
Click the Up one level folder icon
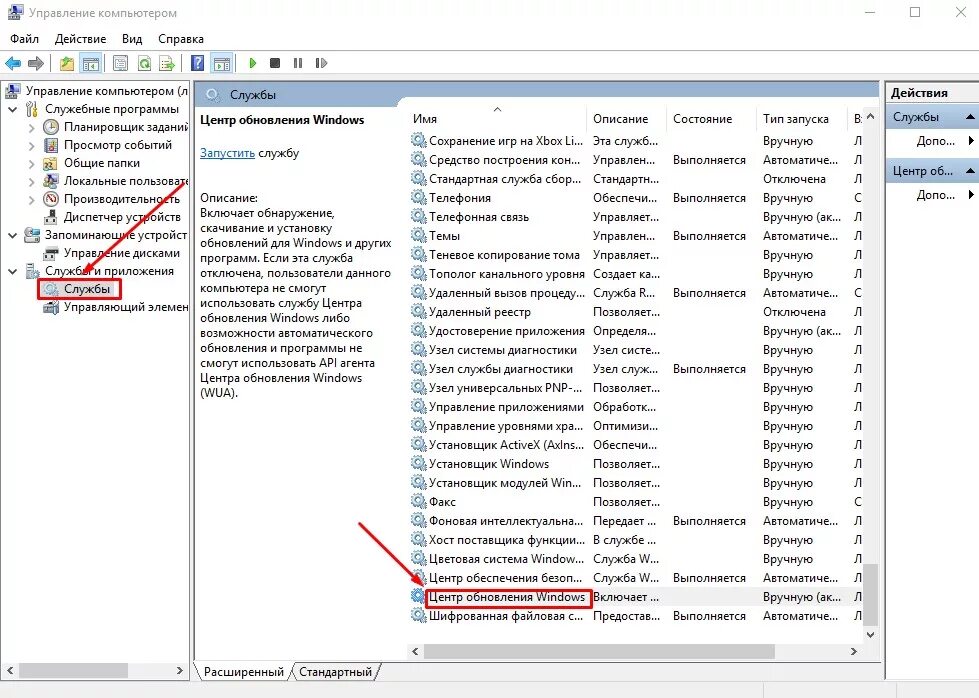pyautogui.click(x=67, y=63)
